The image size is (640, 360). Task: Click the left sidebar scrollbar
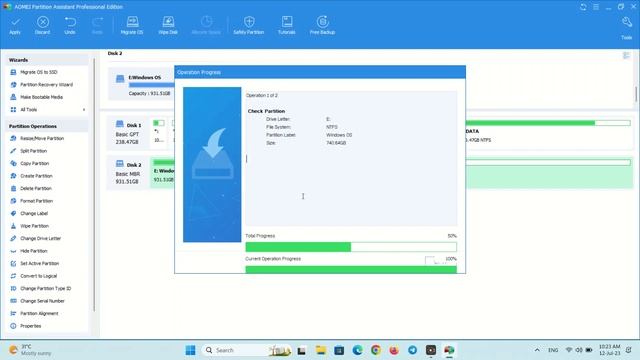(94, 185)
